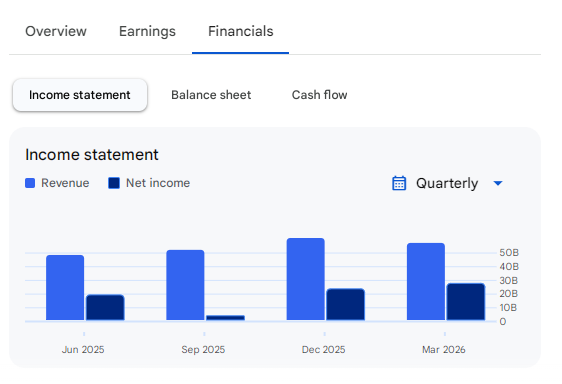Click the 30B y-axis value
This screenshot has width=562, height=384.
point(509,280)
